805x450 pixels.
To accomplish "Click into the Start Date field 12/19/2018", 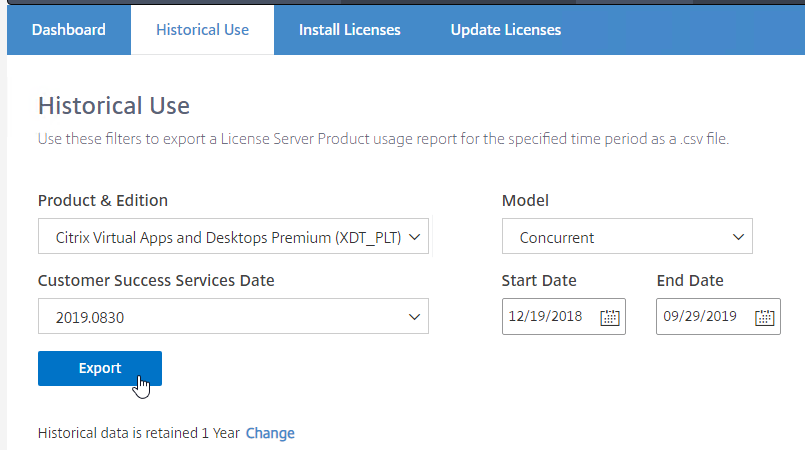I will 564,316.
